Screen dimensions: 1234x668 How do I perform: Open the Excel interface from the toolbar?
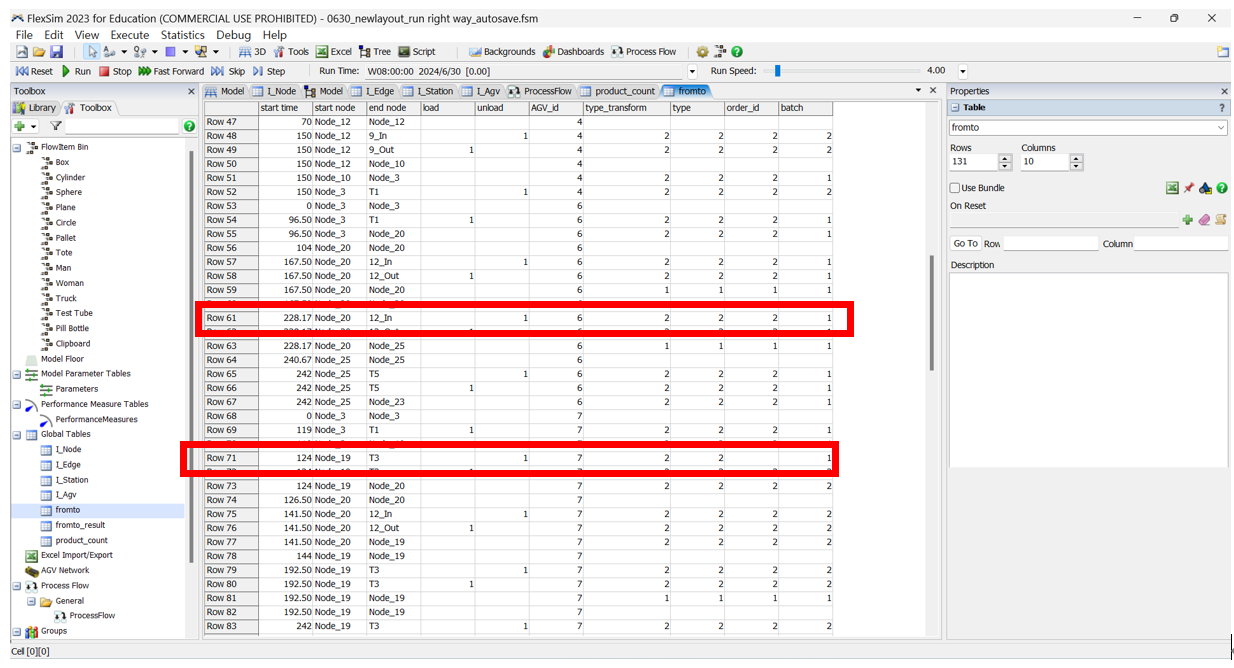(x=334, y=52)
